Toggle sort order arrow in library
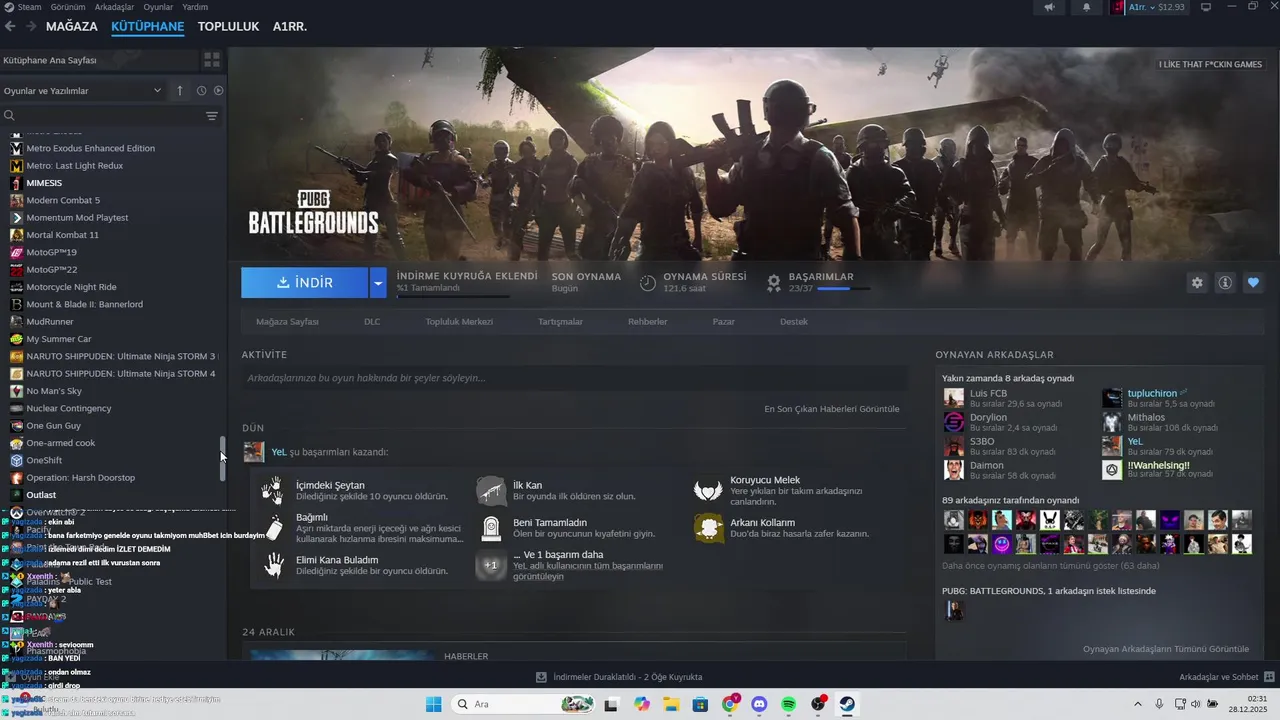This screenshot has height=720, width=1280. [x=180, y=91]
